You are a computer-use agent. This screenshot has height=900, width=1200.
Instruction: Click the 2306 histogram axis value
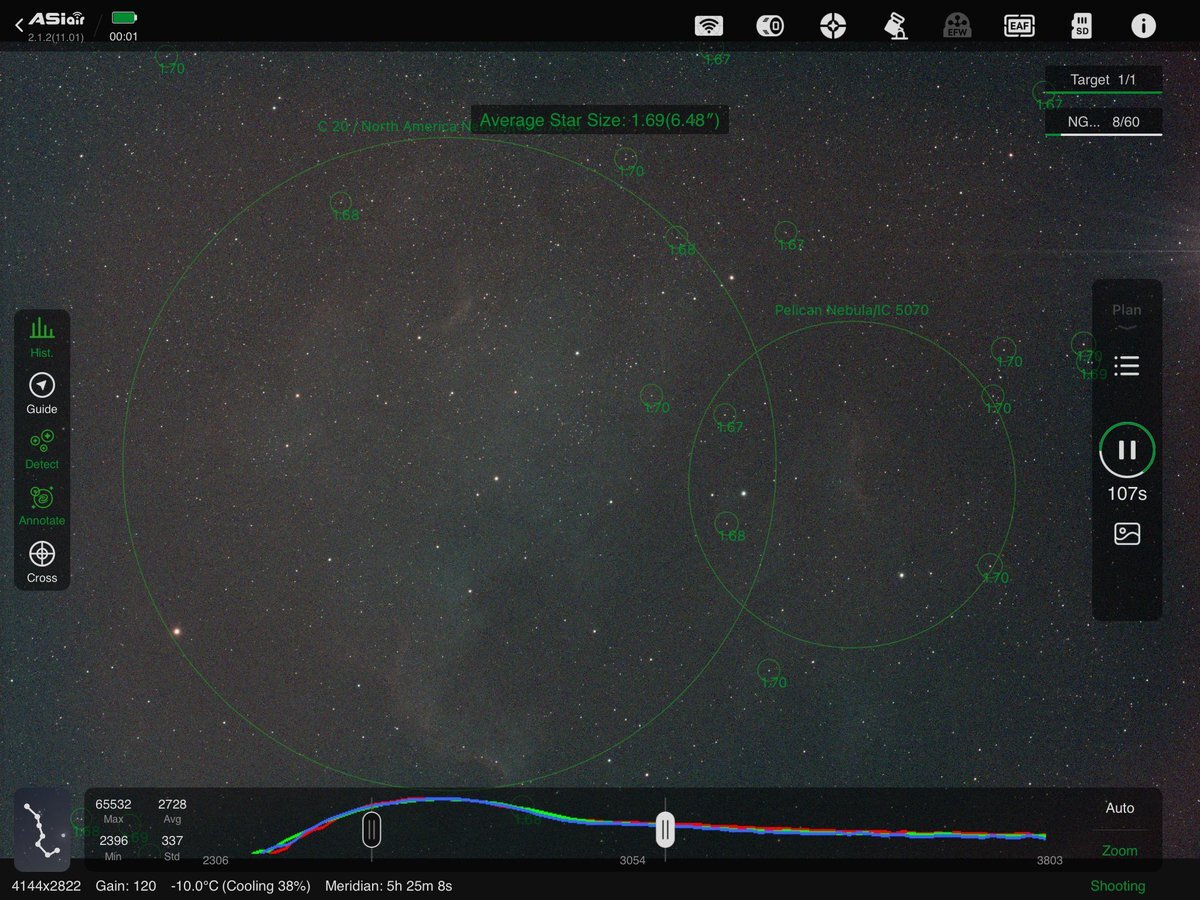(216, 861)
